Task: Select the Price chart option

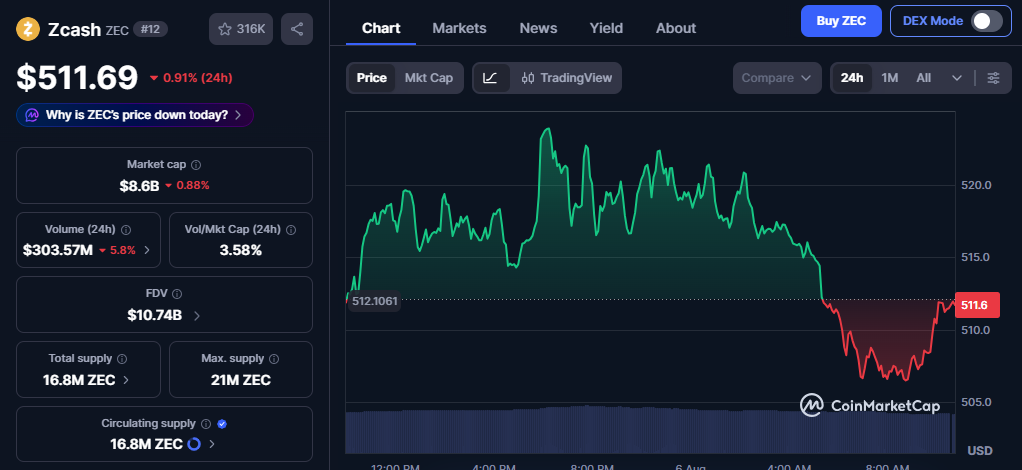Action: (372, 78)
